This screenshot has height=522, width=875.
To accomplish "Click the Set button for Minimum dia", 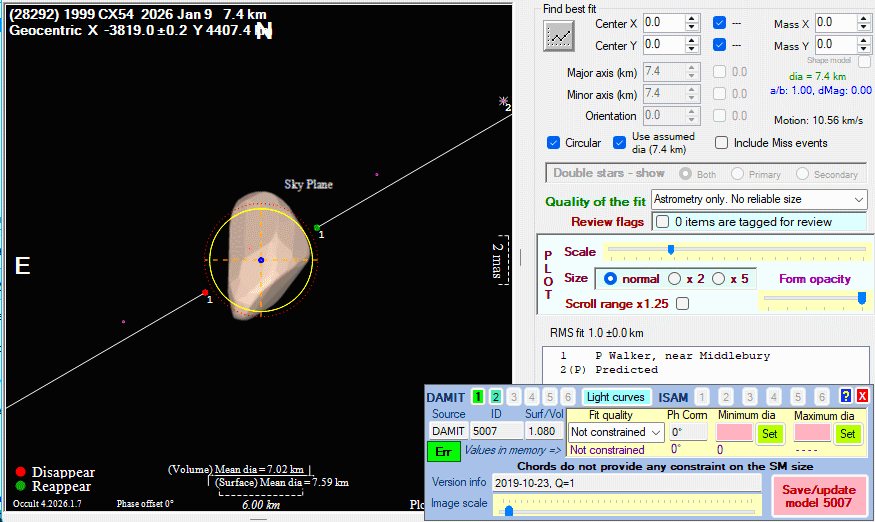I will (x=769, y=433).
